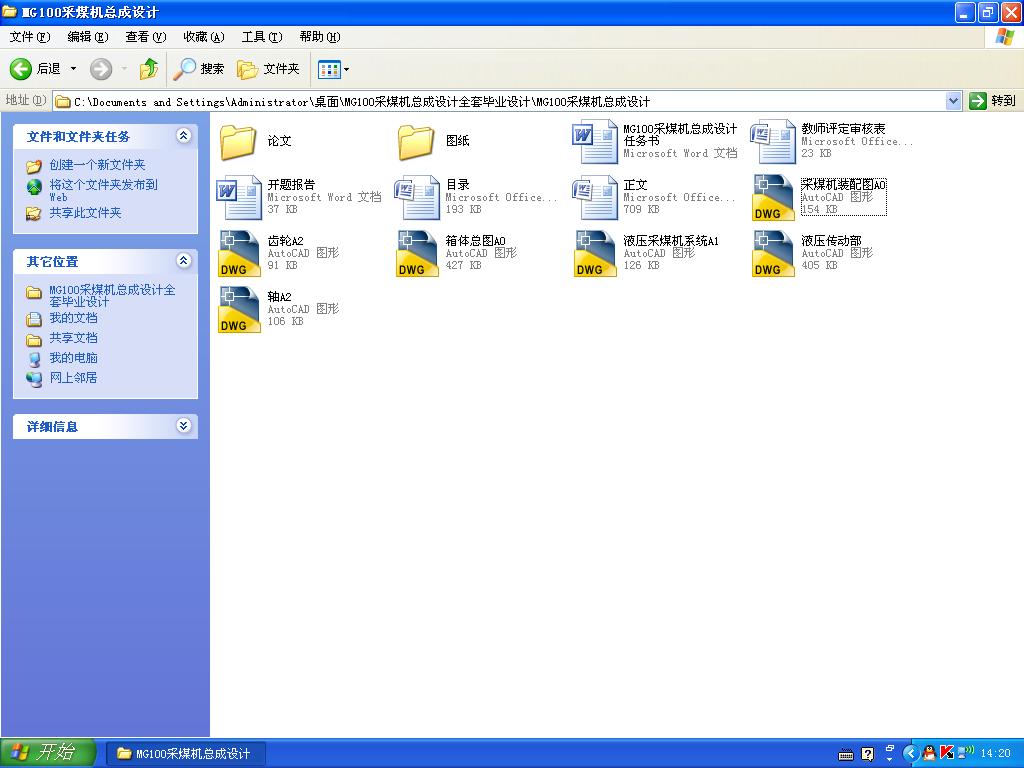Open the Back button history dropdown arrow
The height and width of the screenshot is (768, 1024).
pos(72,69)
